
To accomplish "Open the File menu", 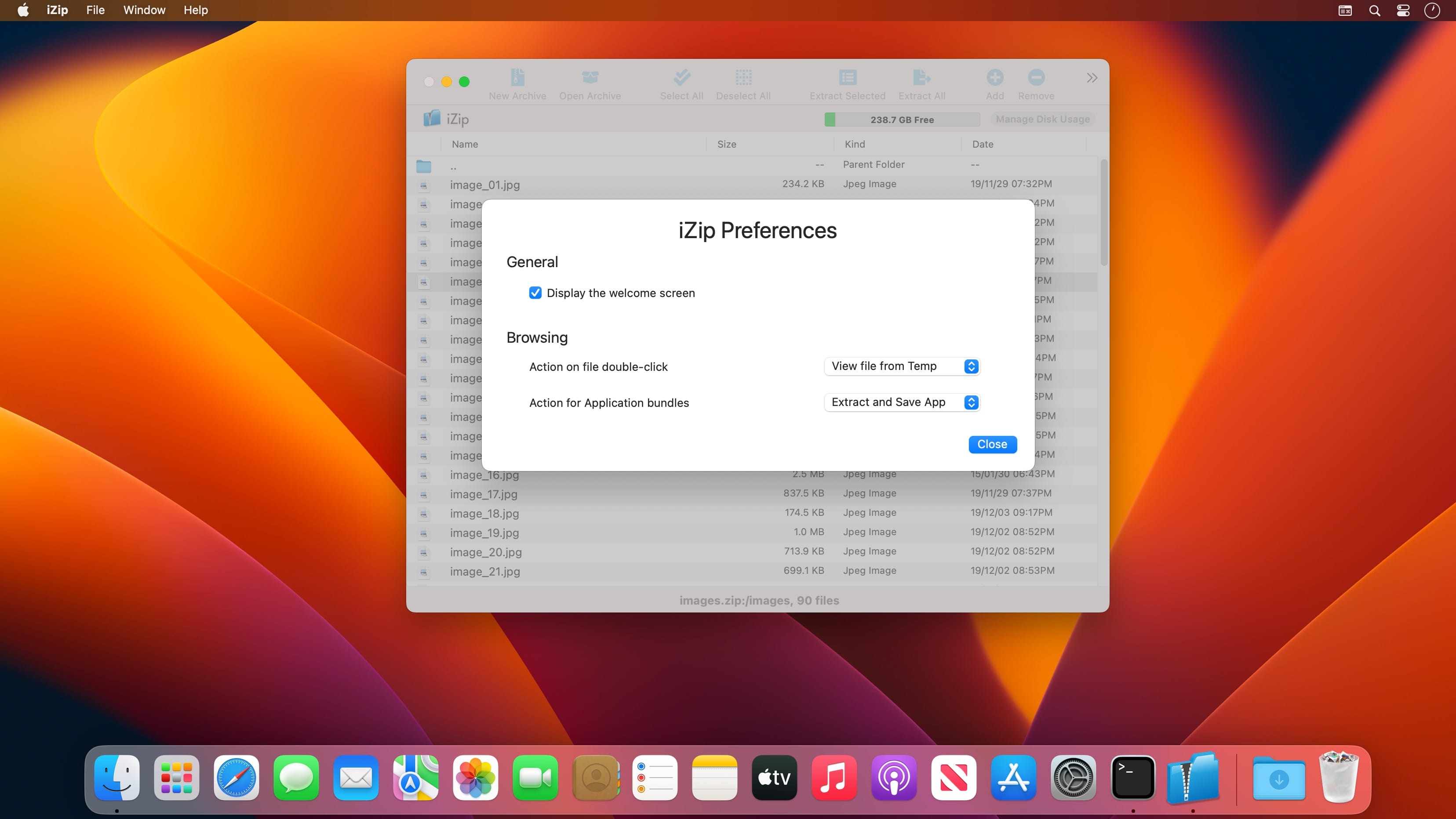I will tap(95, 10).
